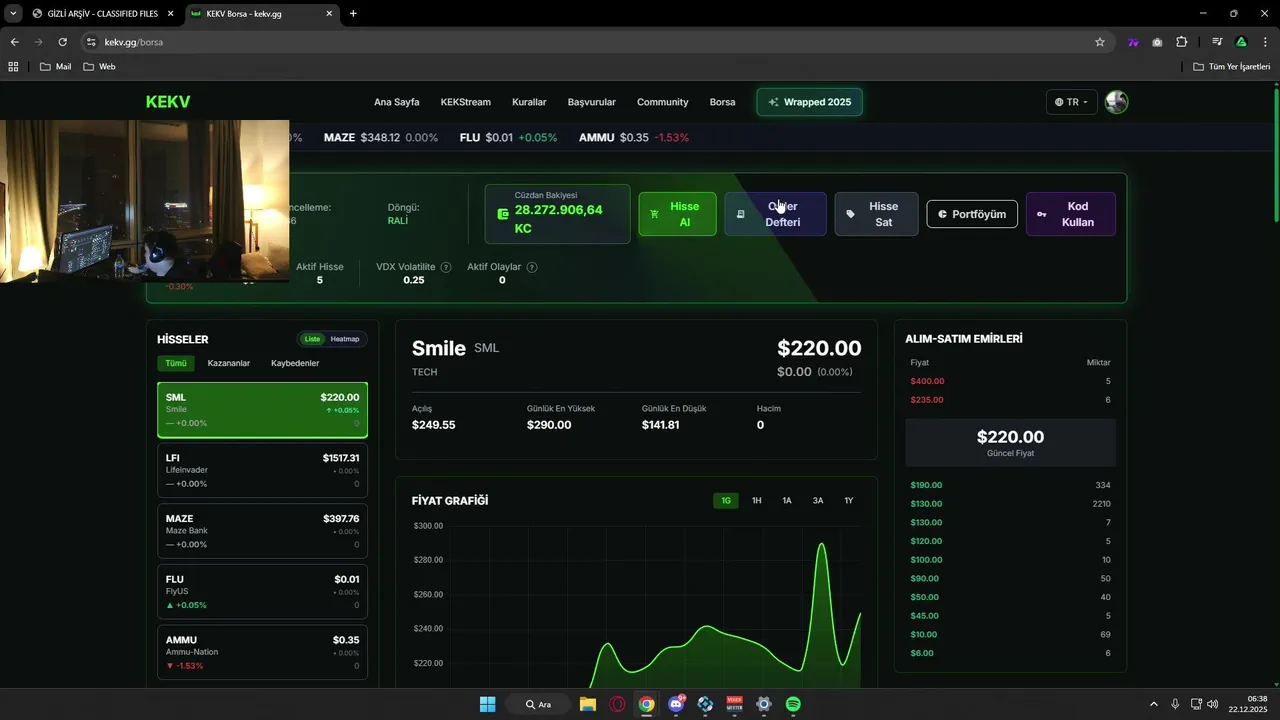
Task: Set chart range to 3A
Action: 818,500
